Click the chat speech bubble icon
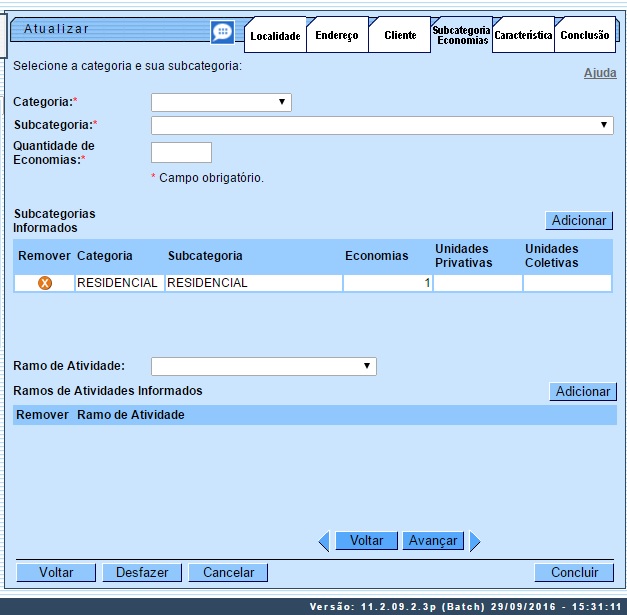This screenshot has width=627, height=615. pyautogui.click(x=222, y=33)
